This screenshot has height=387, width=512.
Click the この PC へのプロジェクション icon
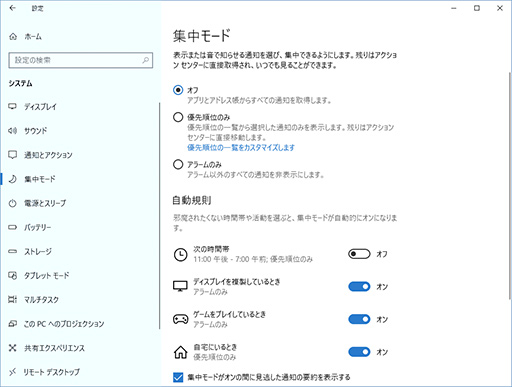(12, 324)
